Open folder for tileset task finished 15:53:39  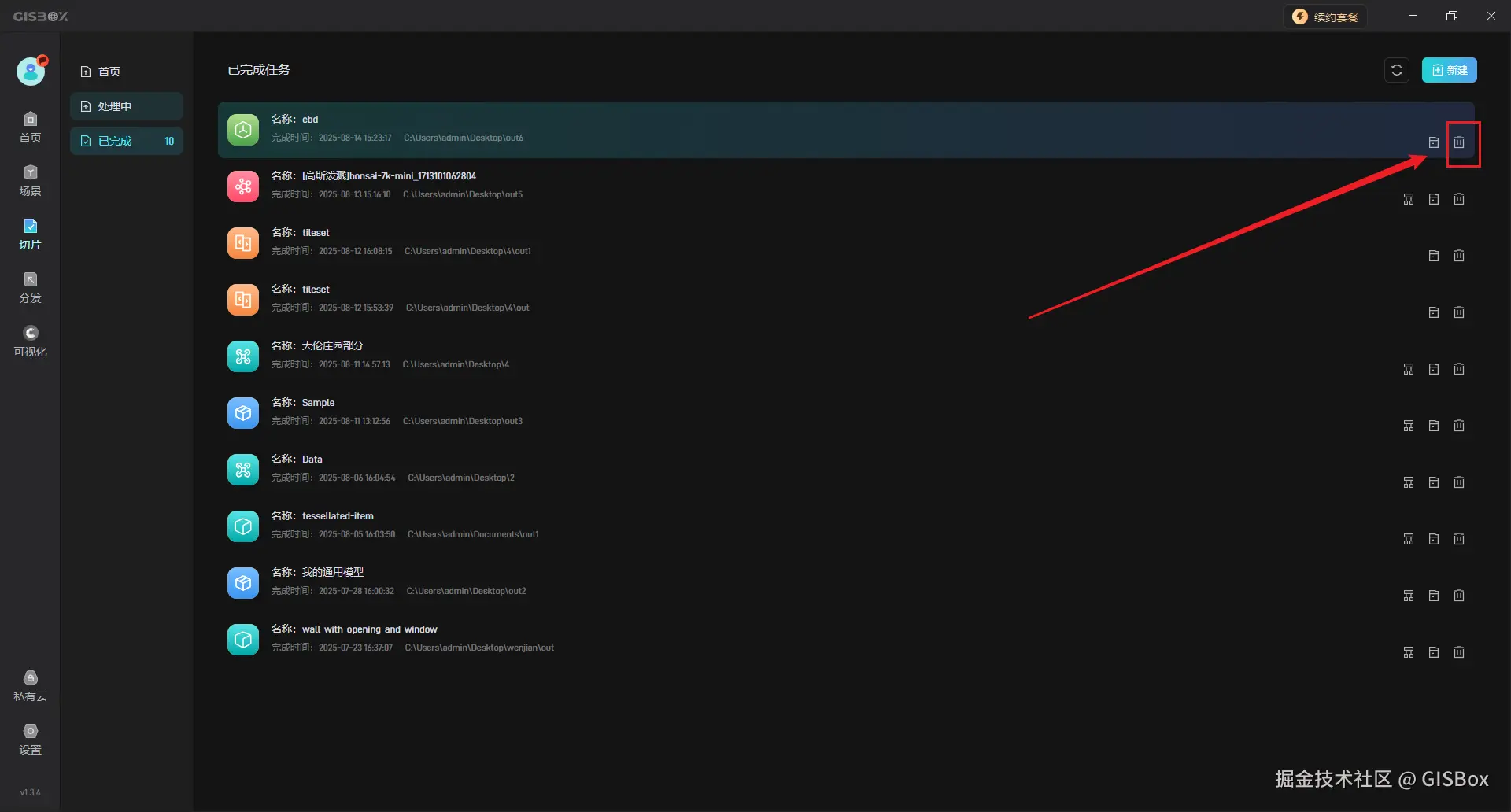coord(1434,312)
